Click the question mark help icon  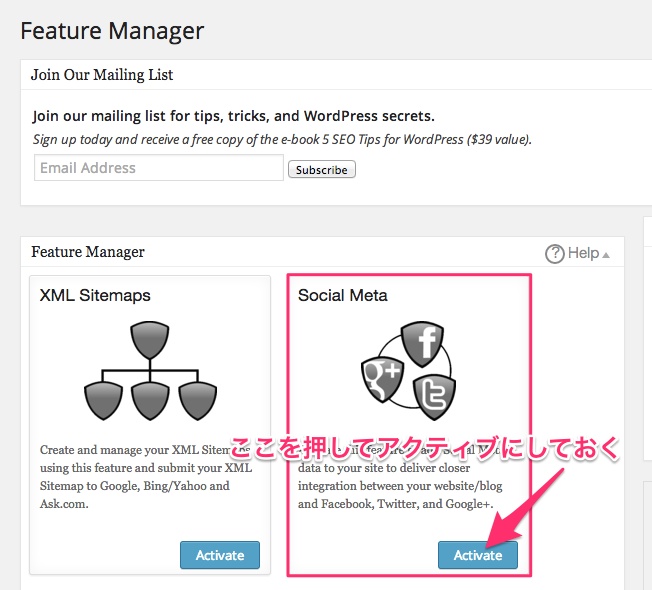pos(555,254)
